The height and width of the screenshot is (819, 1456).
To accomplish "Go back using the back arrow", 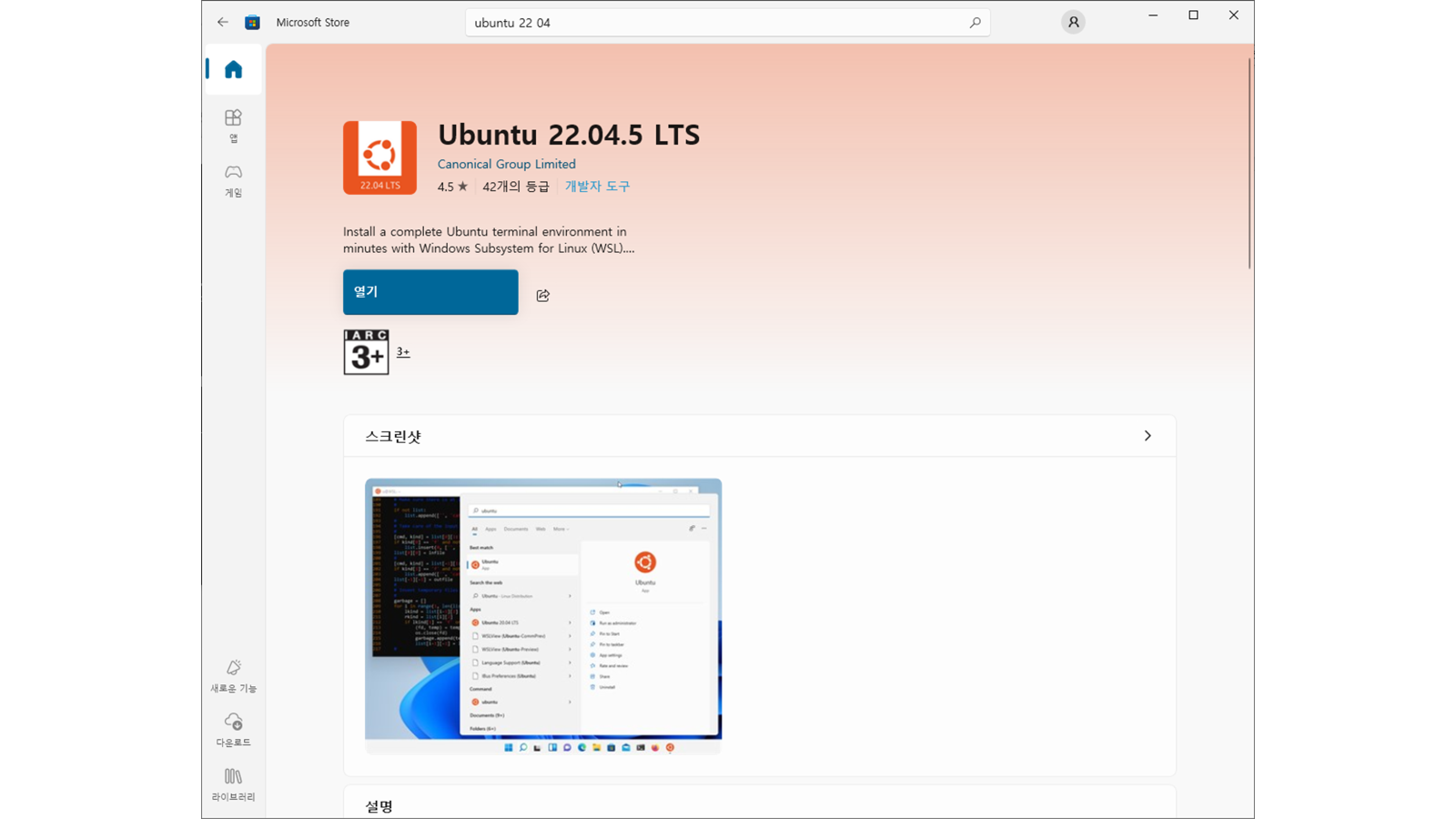I will pos(223,22).
